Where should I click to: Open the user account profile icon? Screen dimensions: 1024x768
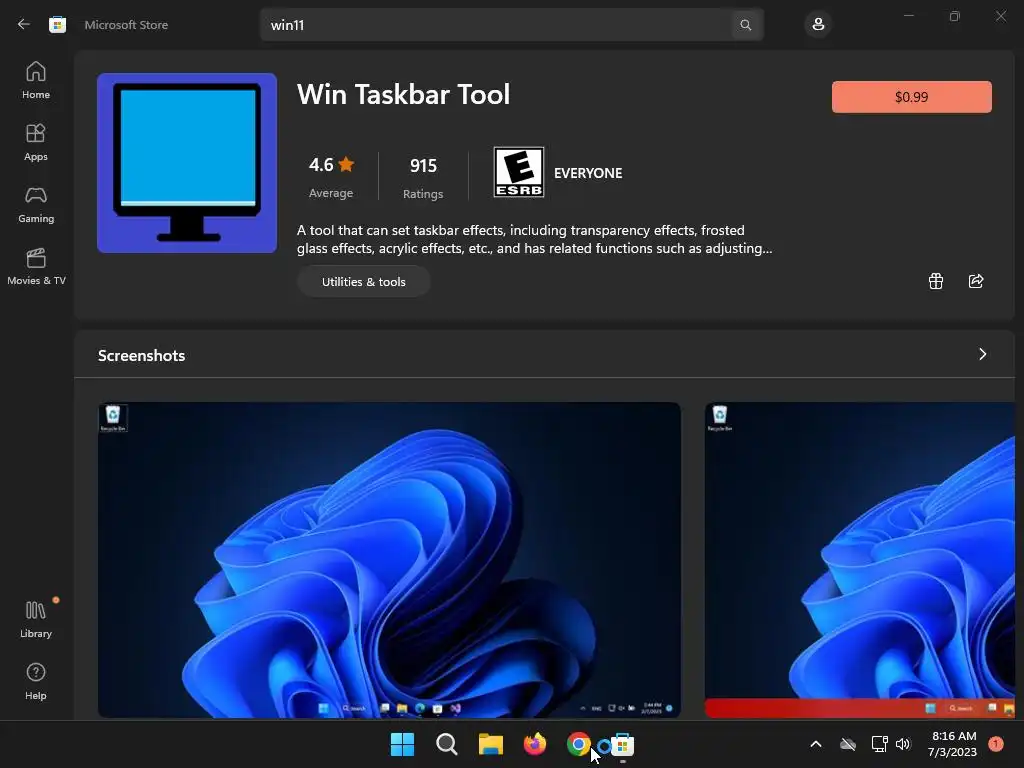pyautogui.click(x=818, y=25)
